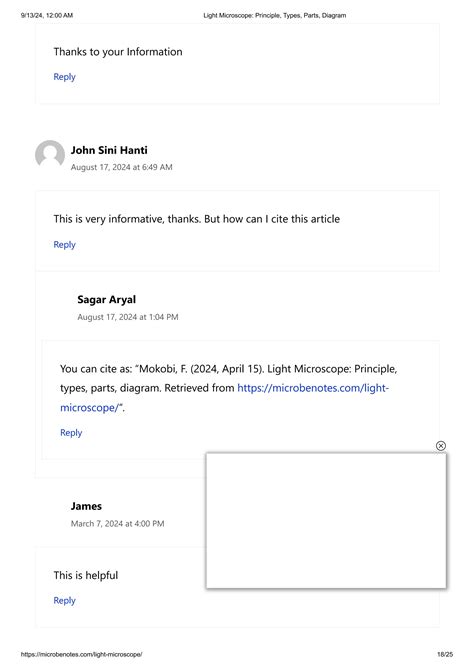
Task: Click the Sagar Aryal author name
Action: [x=106, y=300]
